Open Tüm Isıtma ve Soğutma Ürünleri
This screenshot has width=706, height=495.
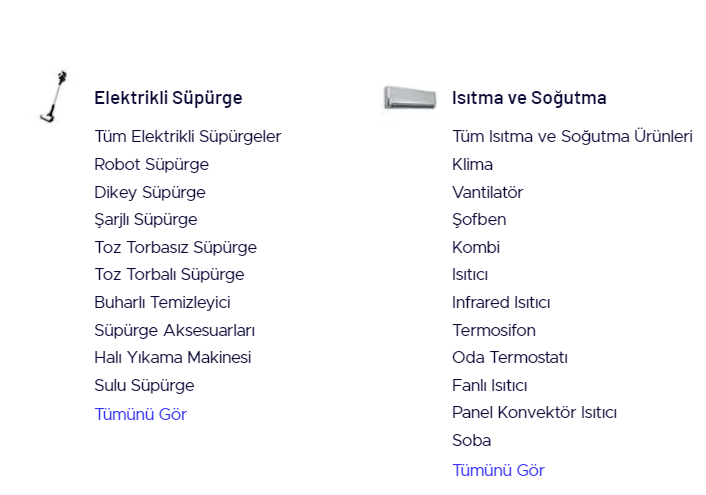tap(572, 136)
